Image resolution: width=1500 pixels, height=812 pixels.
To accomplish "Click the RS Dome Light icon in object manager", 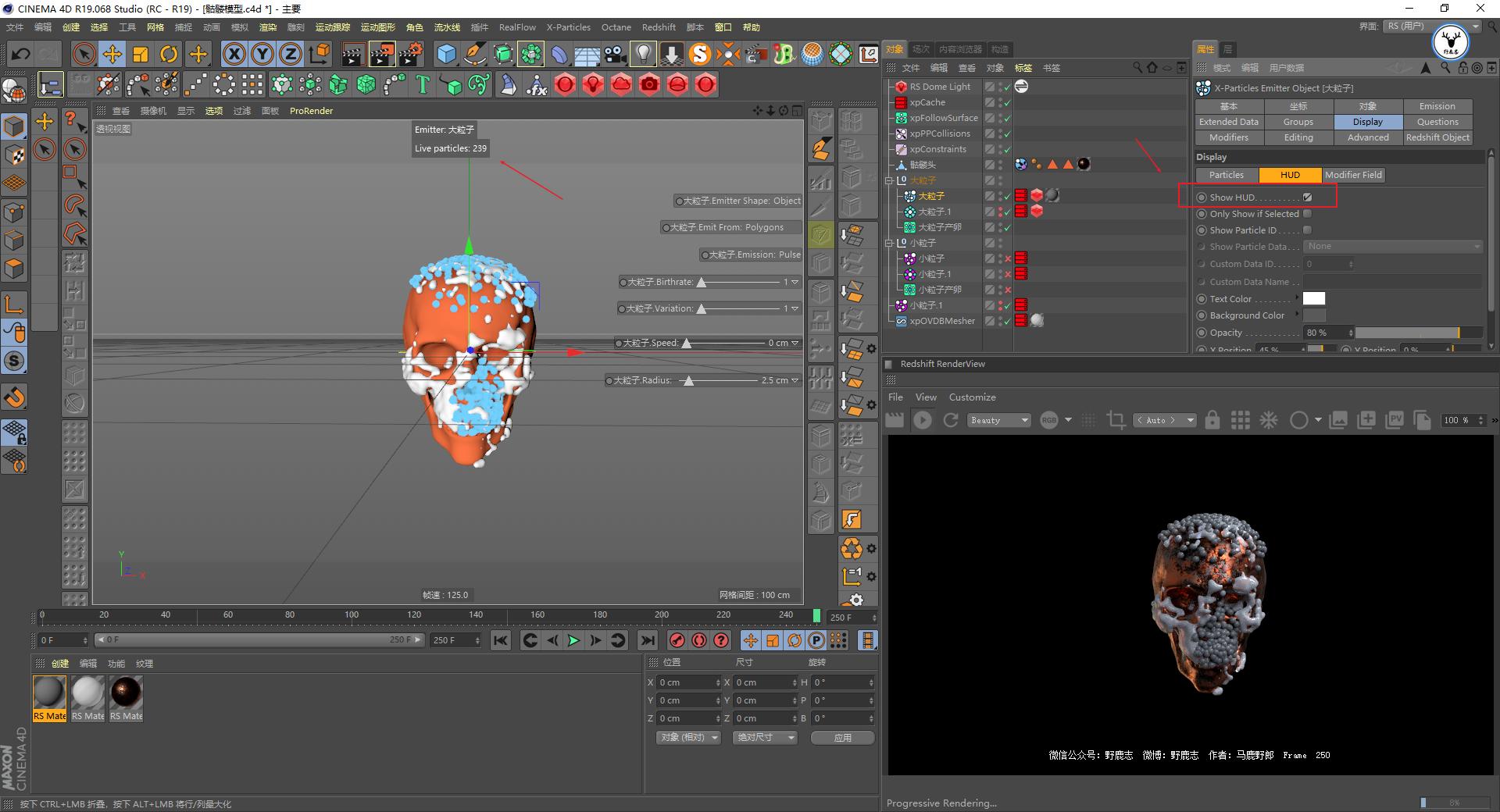I will [x=900, y=86].
